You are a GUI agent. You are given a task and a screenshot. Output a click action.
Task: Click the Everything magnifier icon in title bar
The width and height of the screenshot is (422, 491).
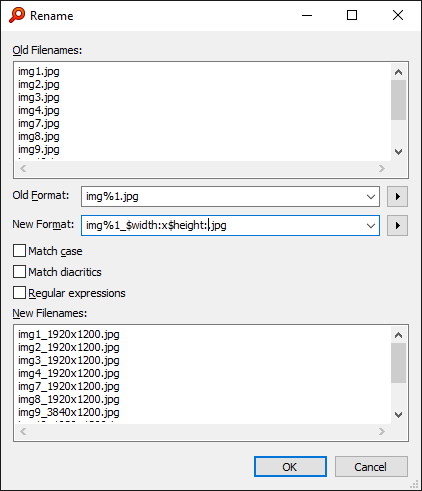17,15
